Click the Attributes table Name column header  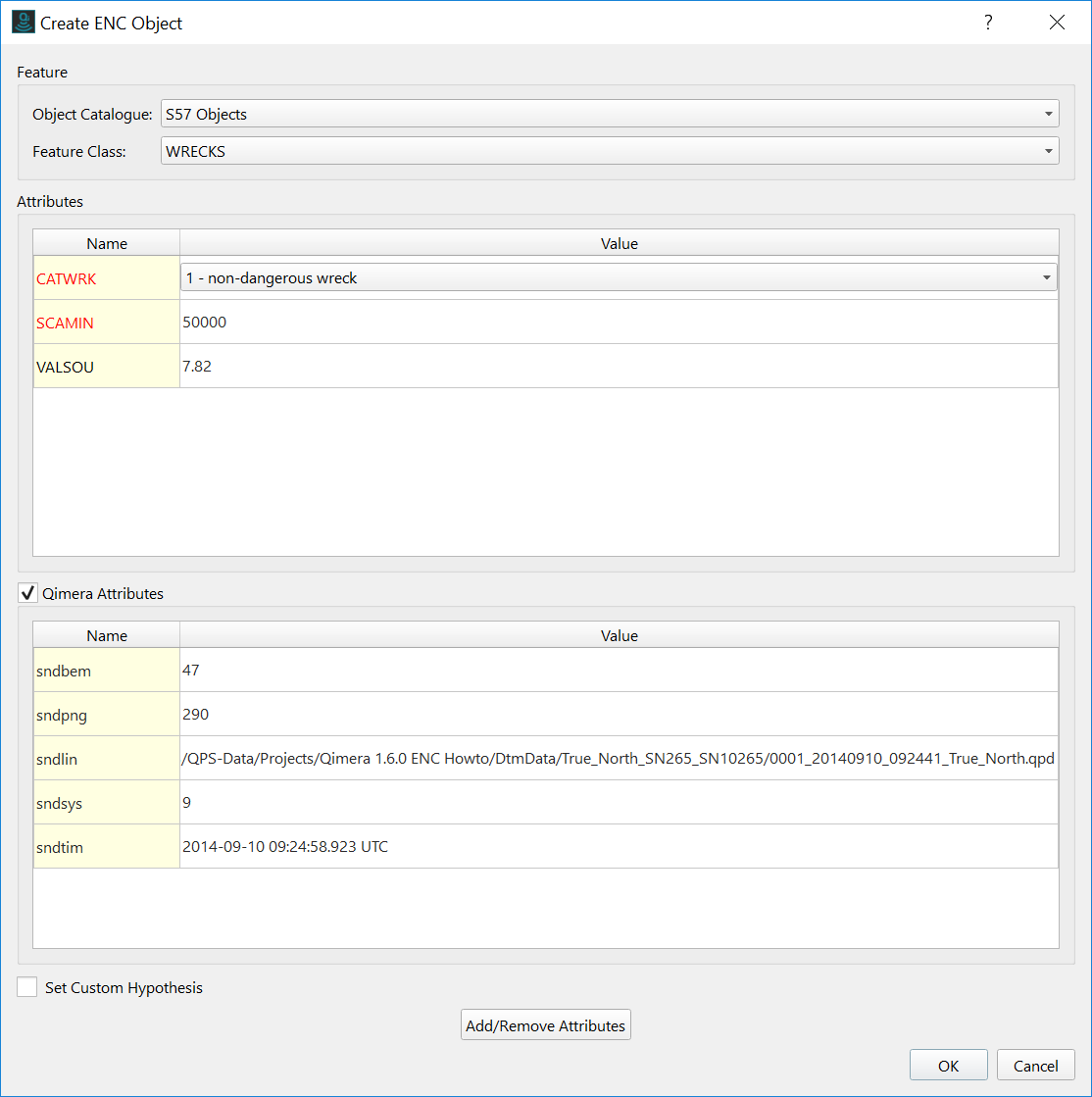tap(107, 243)
